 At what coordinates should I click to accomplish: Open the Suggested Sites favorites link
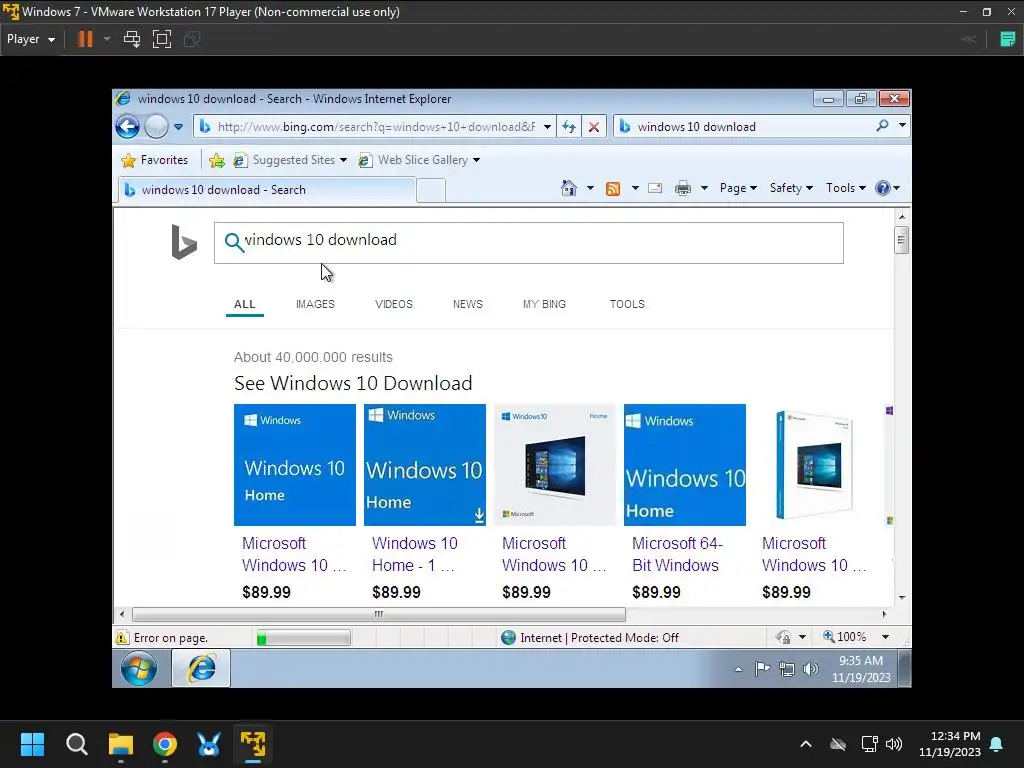click(290, 160)
